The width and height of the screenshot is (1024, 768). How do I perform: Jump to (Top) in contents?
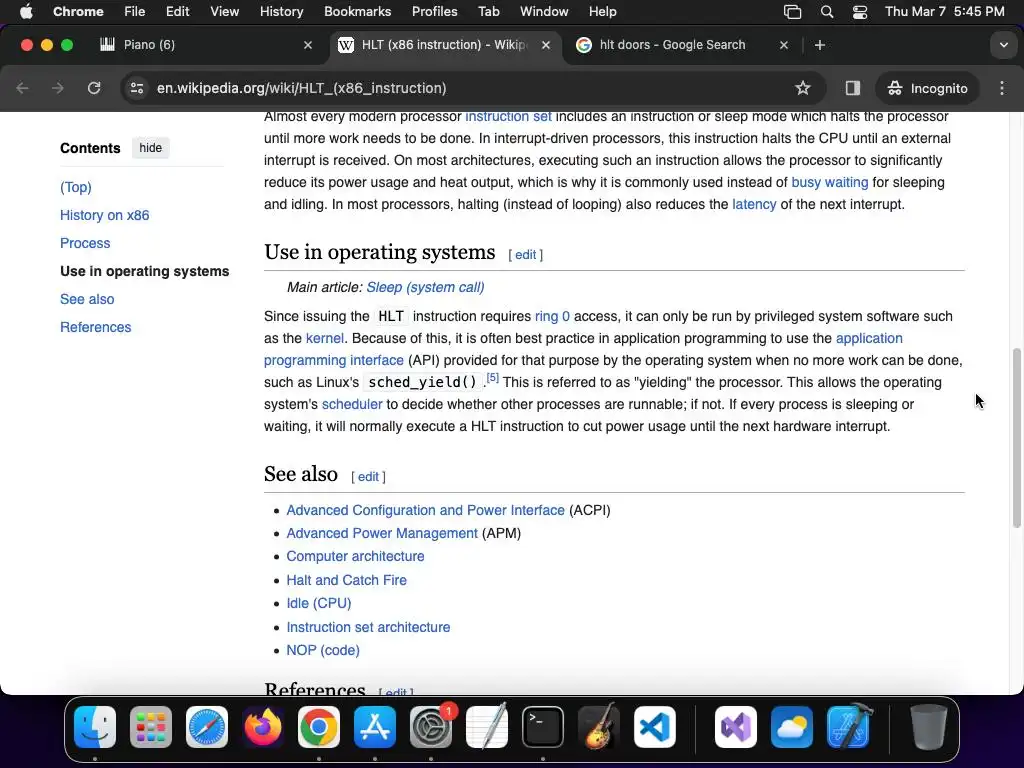pyautogui.click(x=76, y=187)
